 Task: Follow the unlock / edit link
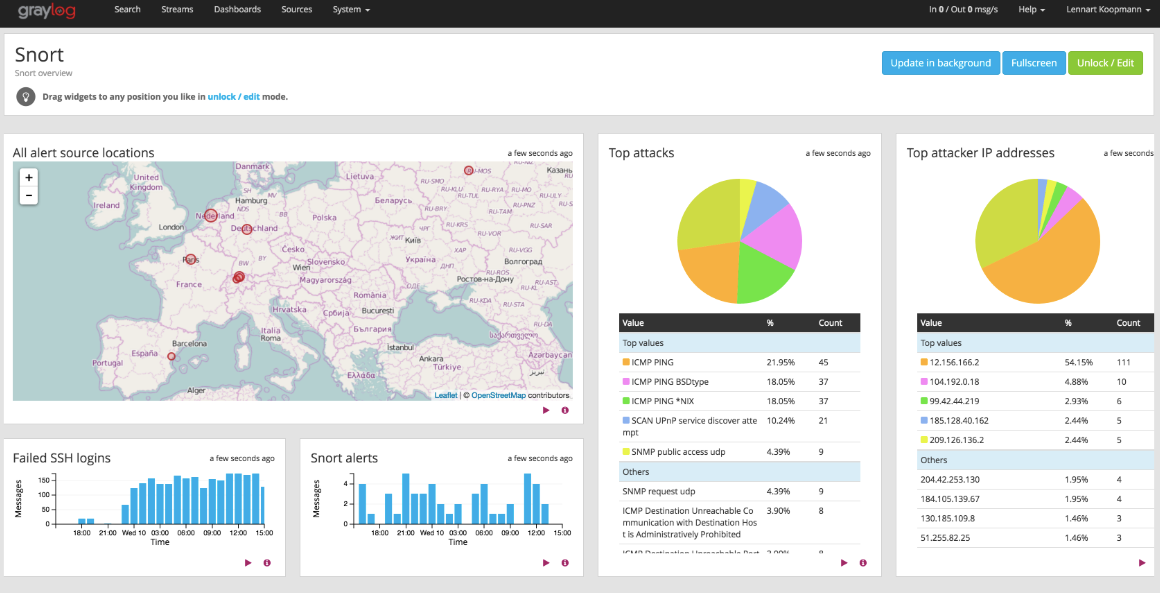click(x=233, y=97)
